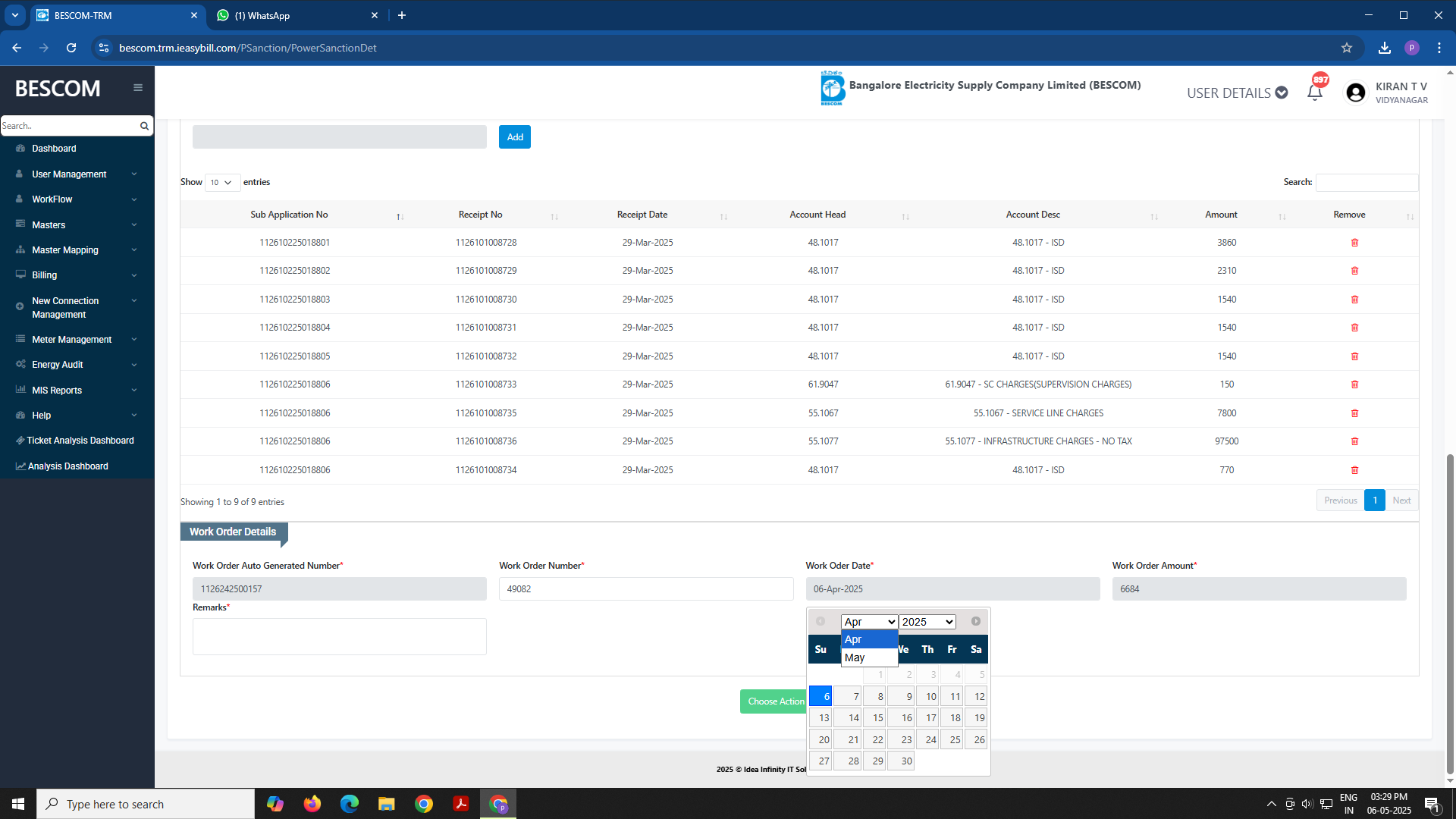Go to next month in calendar
The image size is (1456, 819).
coord(976,621)
